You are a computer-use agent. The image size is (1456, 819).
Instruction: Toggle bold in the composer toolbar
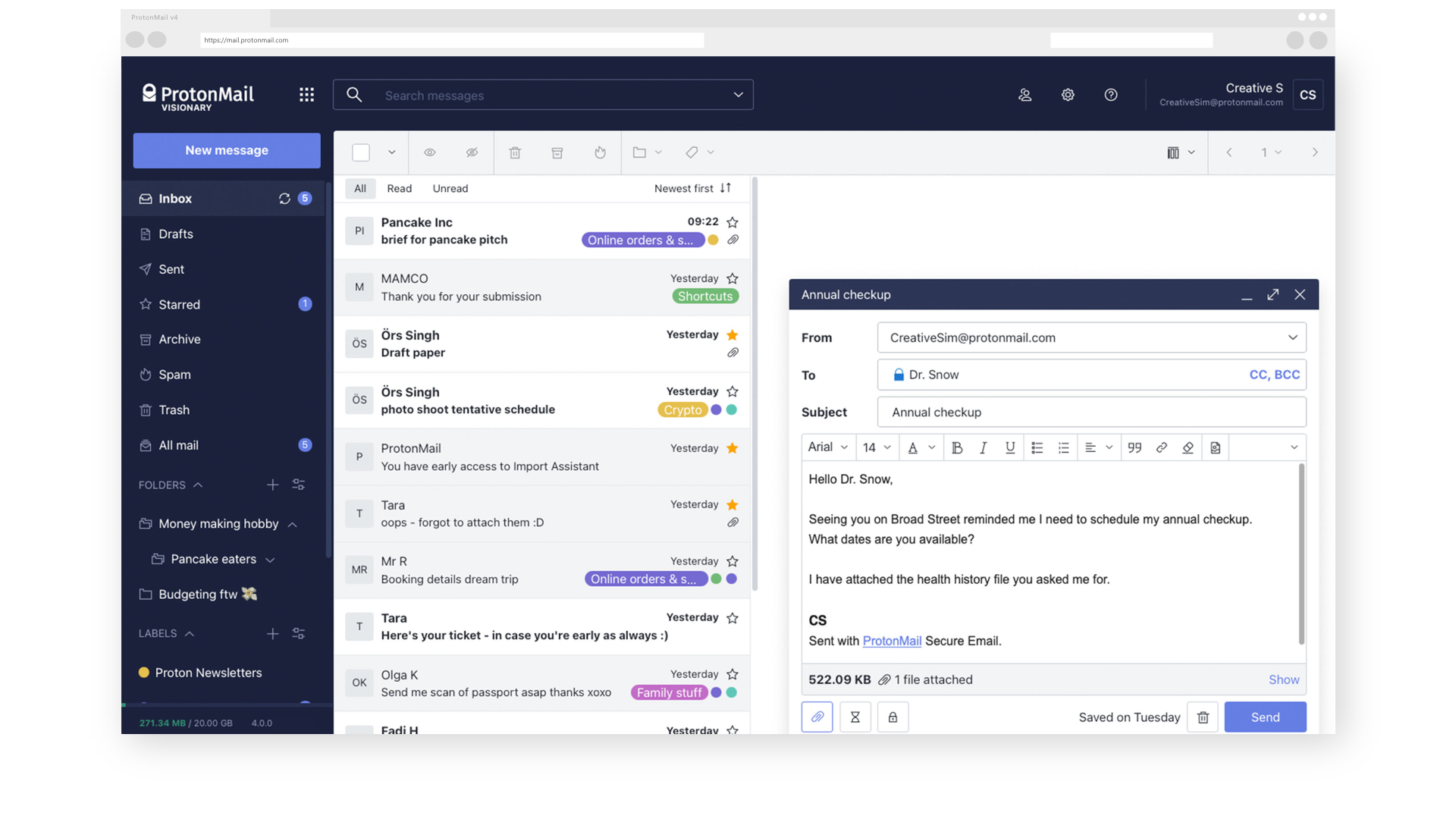click(x=957, y=447)
